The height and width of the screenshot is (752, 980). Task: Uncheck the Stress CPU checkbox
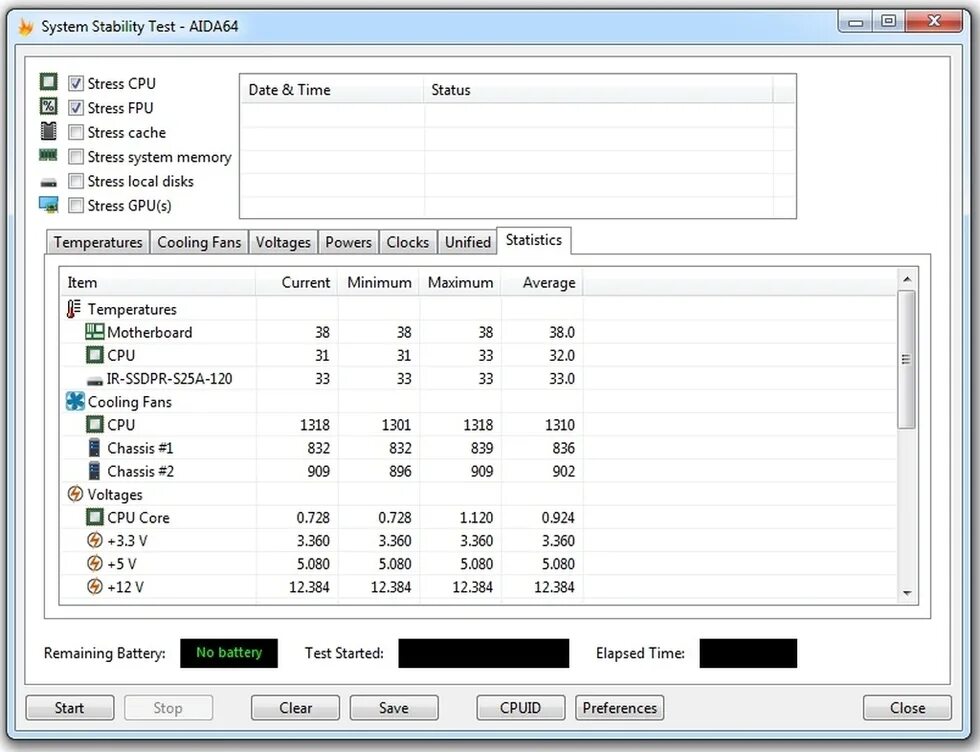[x=76, y=83]
